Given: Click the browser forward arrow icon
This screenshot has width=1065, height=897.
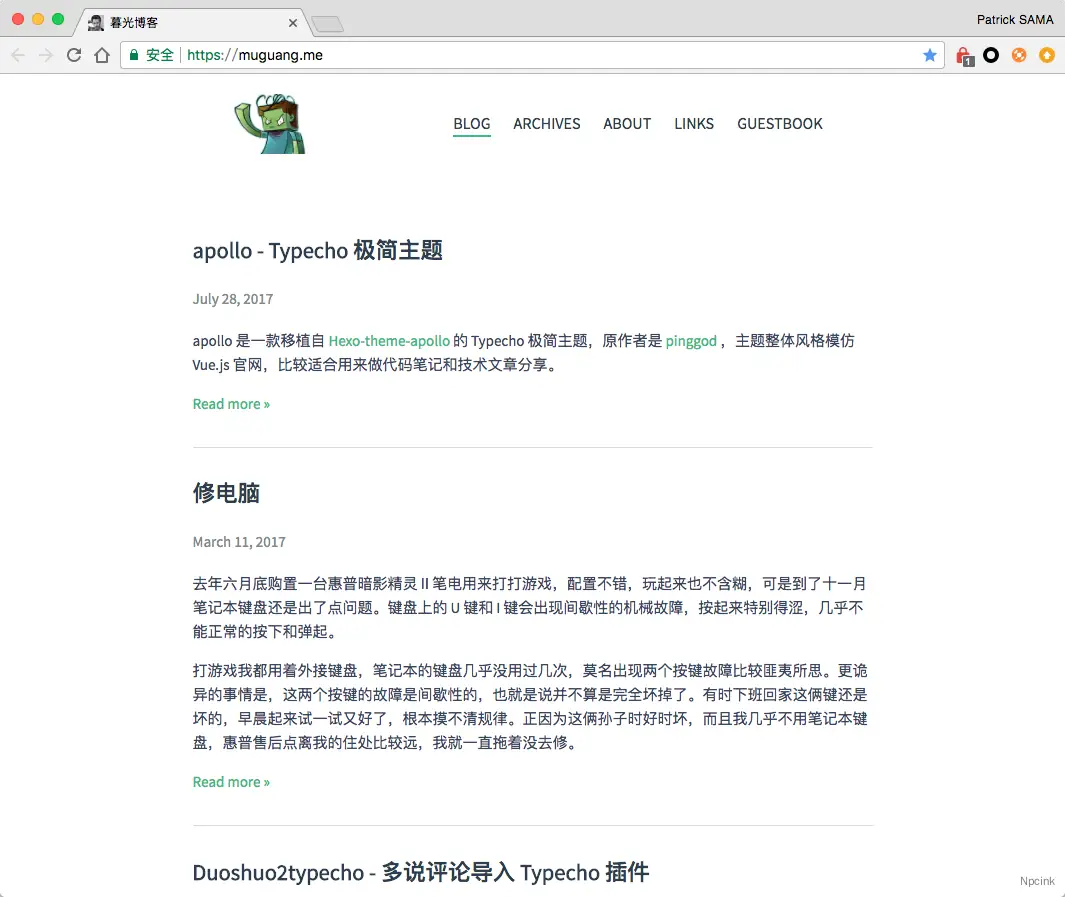Looking at the screenshot, I should click(x=46, y=55).
